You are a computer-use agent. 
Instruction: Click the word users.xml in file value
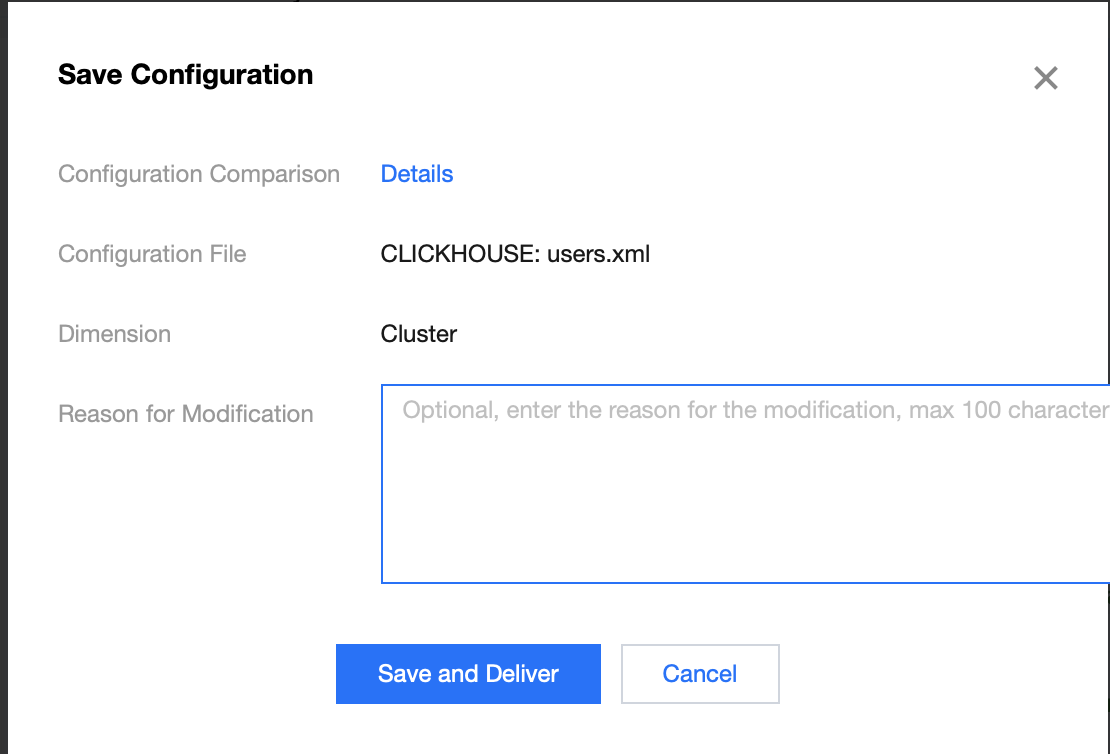pyautogui.click(x=598, y=254)
